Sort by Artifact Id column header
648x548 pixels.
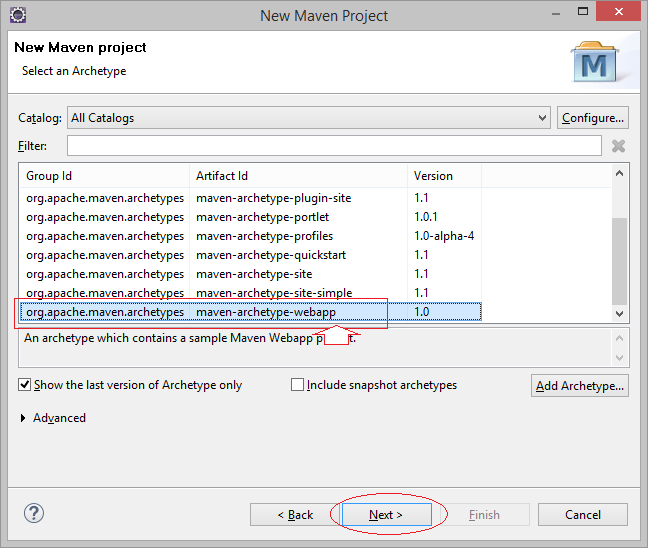coord(298,176)
